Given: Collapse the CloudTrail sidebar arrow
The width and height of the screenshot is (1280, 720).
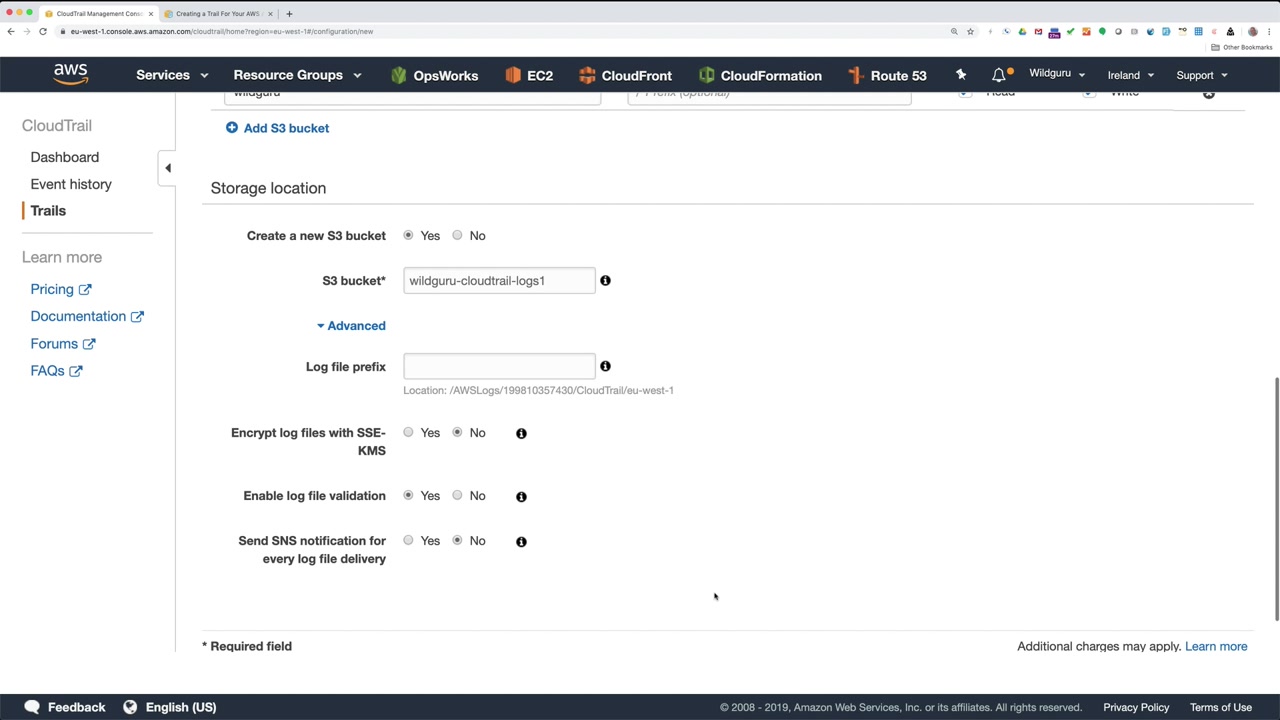Looking at the screenshot, I should pos(168,168).
